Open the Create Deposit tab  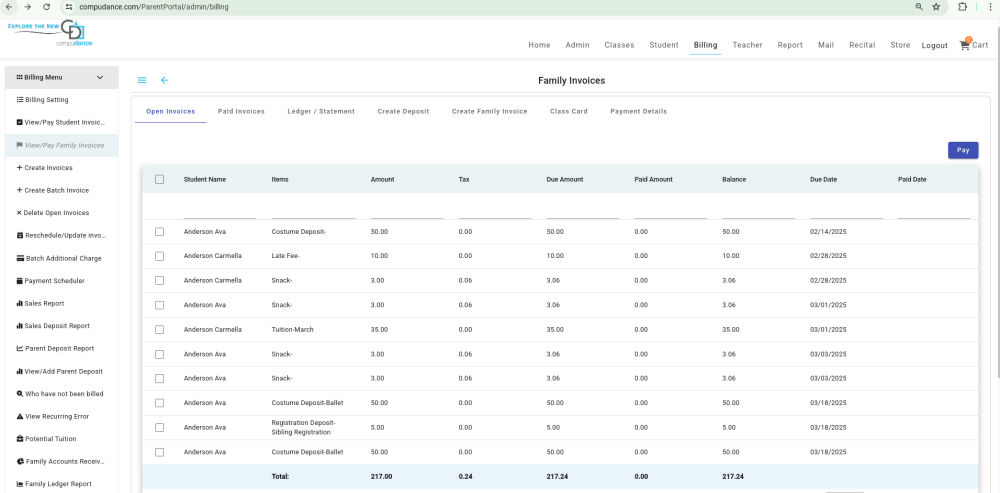point(403,112)
